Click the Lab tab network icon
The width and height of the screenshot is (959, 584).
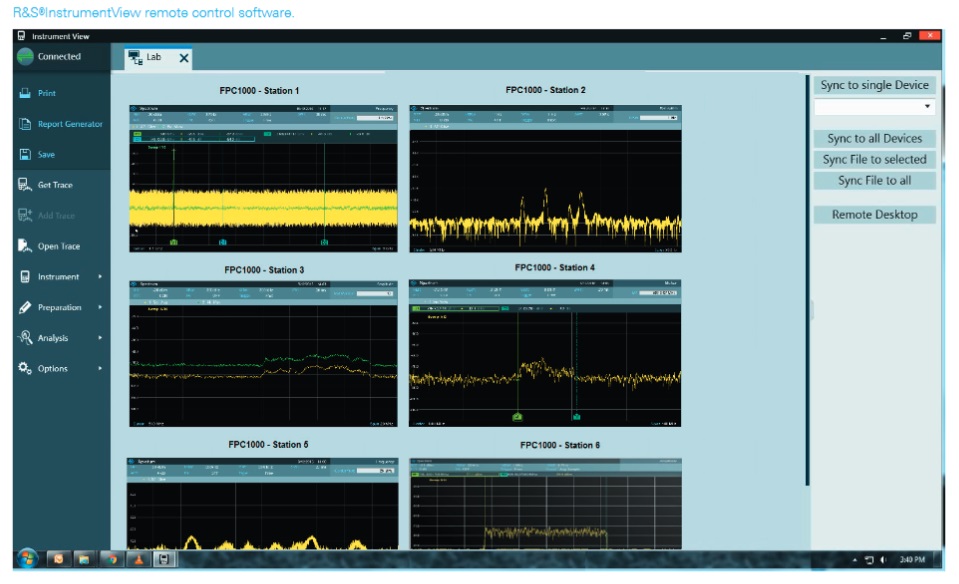[x=135, y=57]
